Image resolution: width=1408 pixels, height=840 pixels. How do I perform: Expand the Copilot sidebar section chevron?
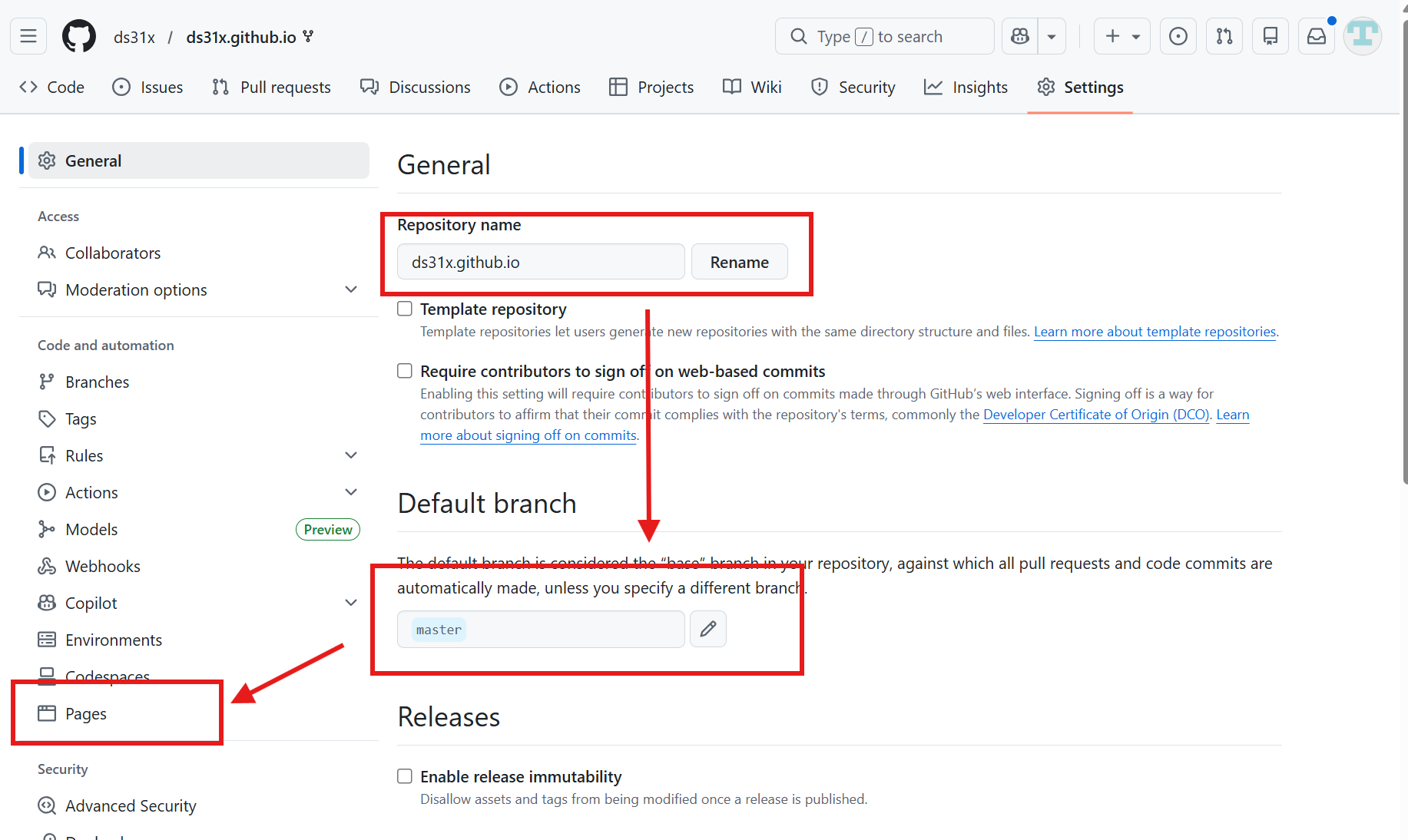tap(351, 603)
